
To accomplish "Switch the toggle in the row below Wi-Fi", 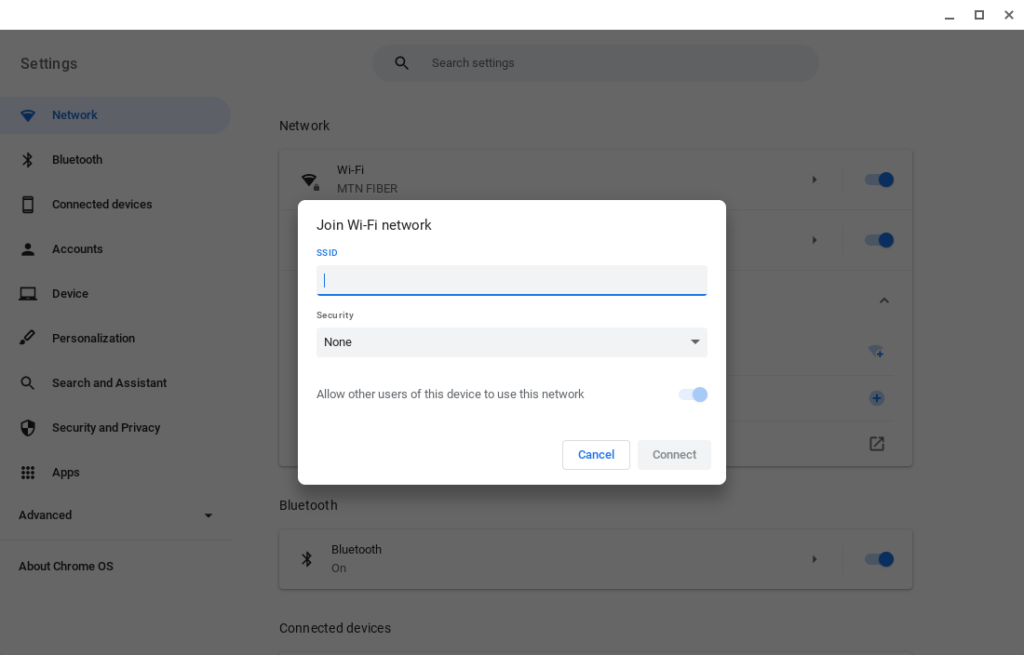I will (x=879, y=240).
